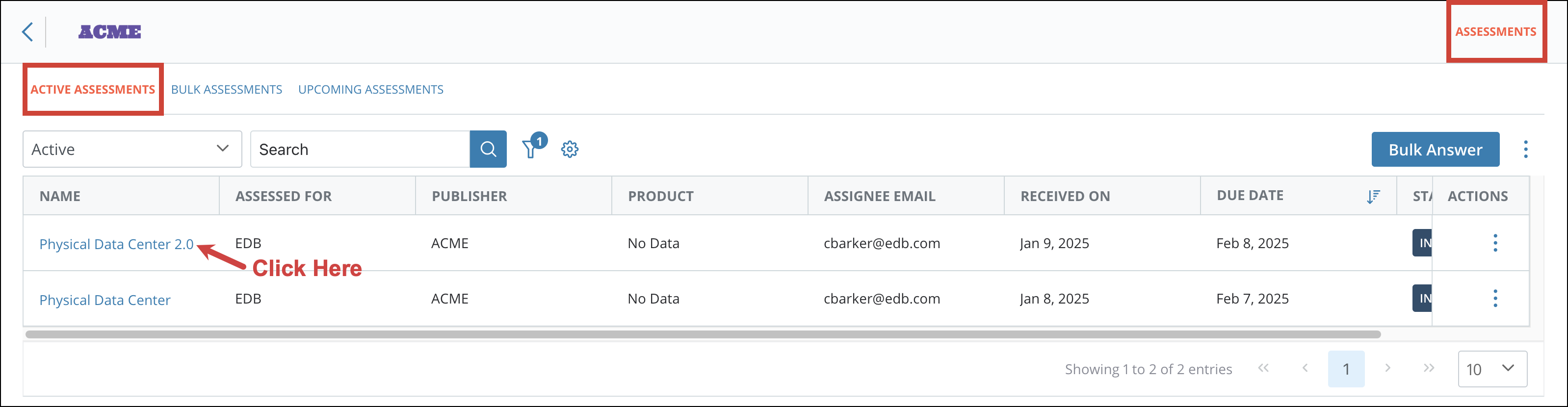1568x407 pixels.
Task: Switch to Upcoming Assessments tab
Action: pyautogui.click(x=371, y=89)
